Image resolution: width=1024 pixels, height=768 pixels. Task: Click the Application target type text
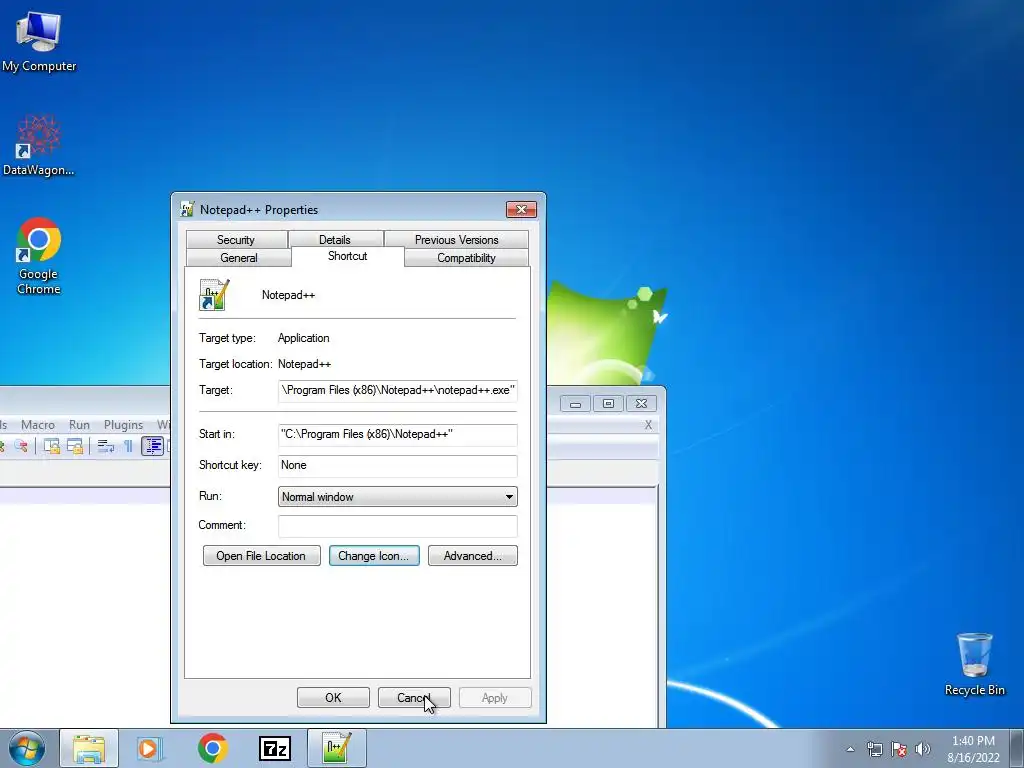point(304,338)
